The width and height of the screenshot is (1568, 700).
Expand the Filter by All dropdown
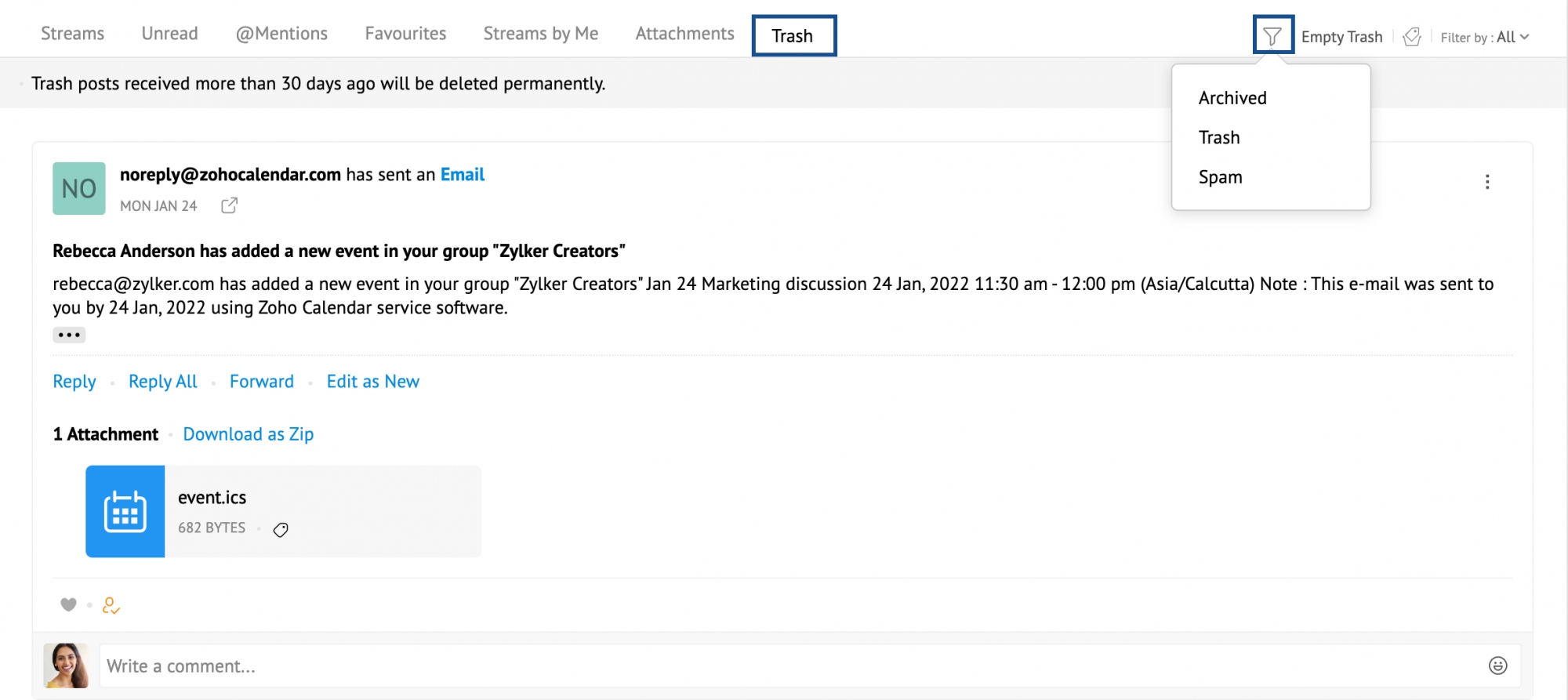1485,37
